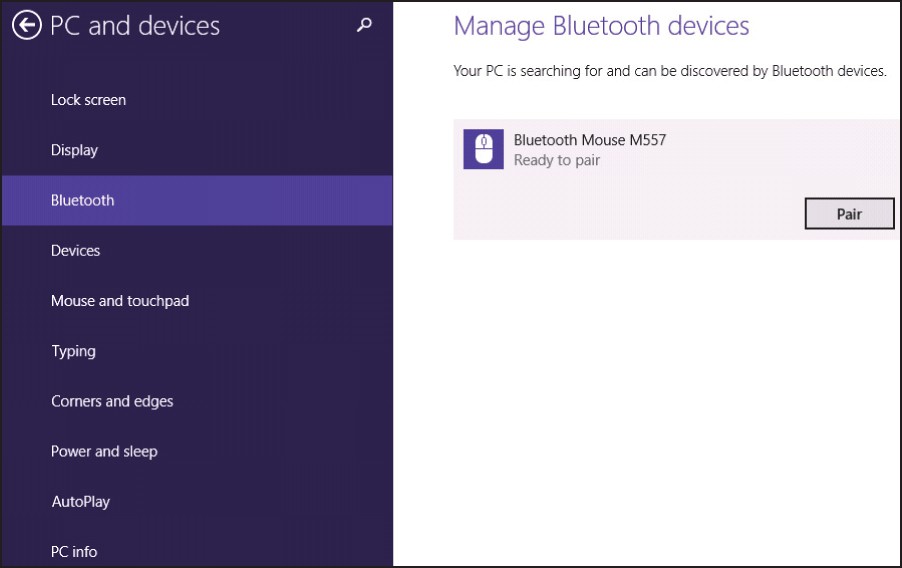Click the back arrow icon
Image resolution: width=902 pixels, height=568 pixels.
click(27, 26)
